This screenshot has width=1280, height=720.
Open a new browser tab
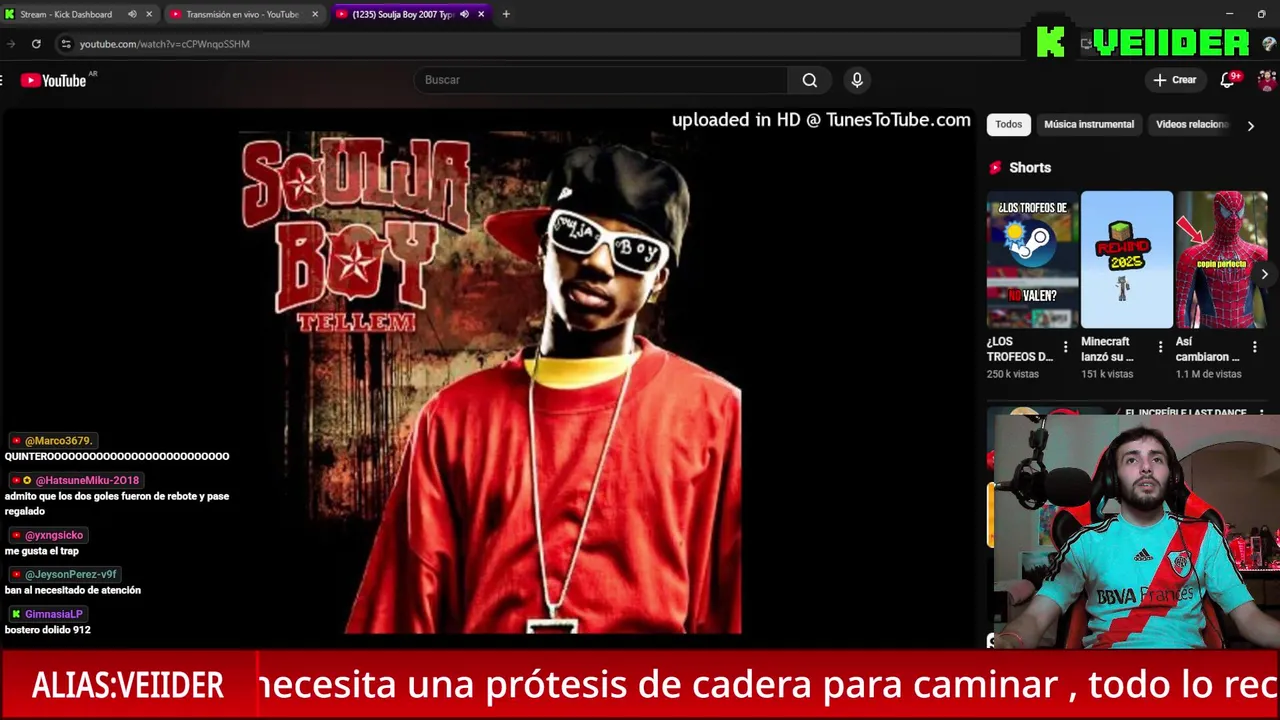[x=506, y=14]
